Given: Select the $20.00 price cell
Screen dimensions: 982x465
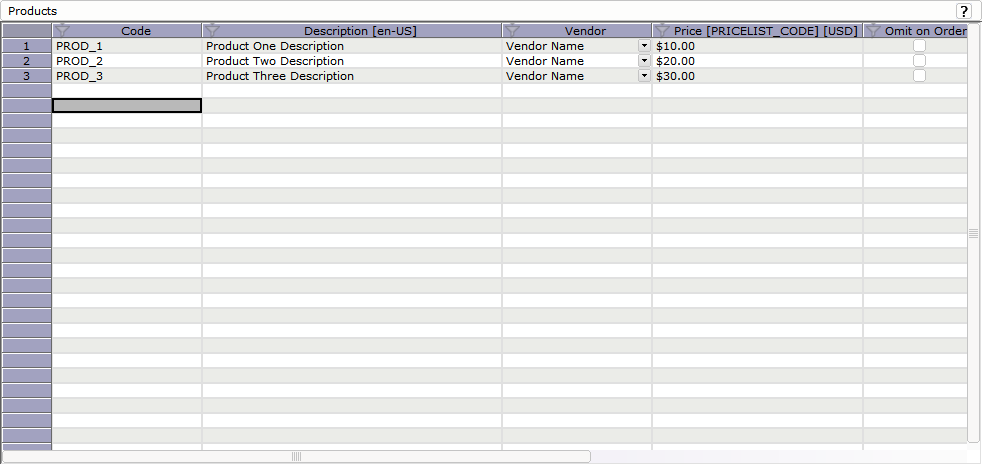Looking at the screenshot, I should coord(758,61).
